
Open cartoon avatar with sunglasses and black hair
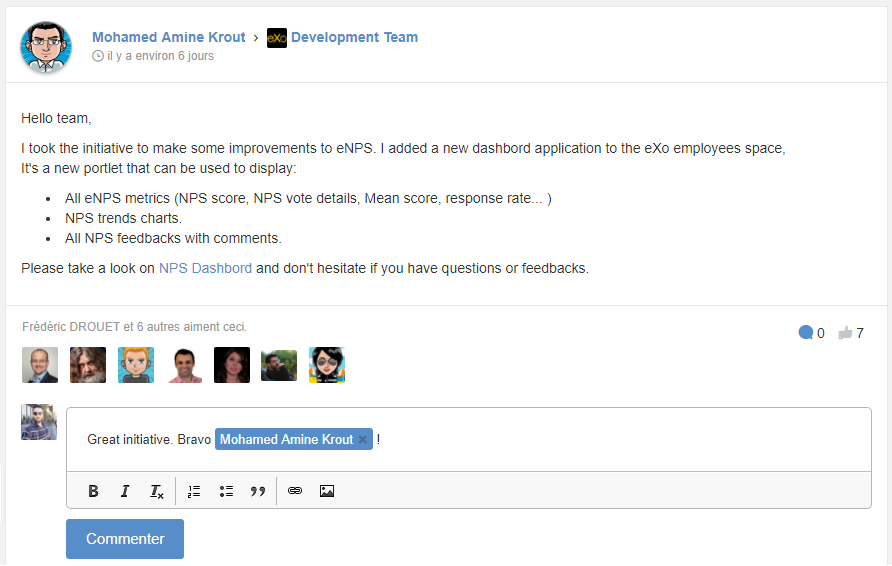pyautogui.click(x=327, y=365)
